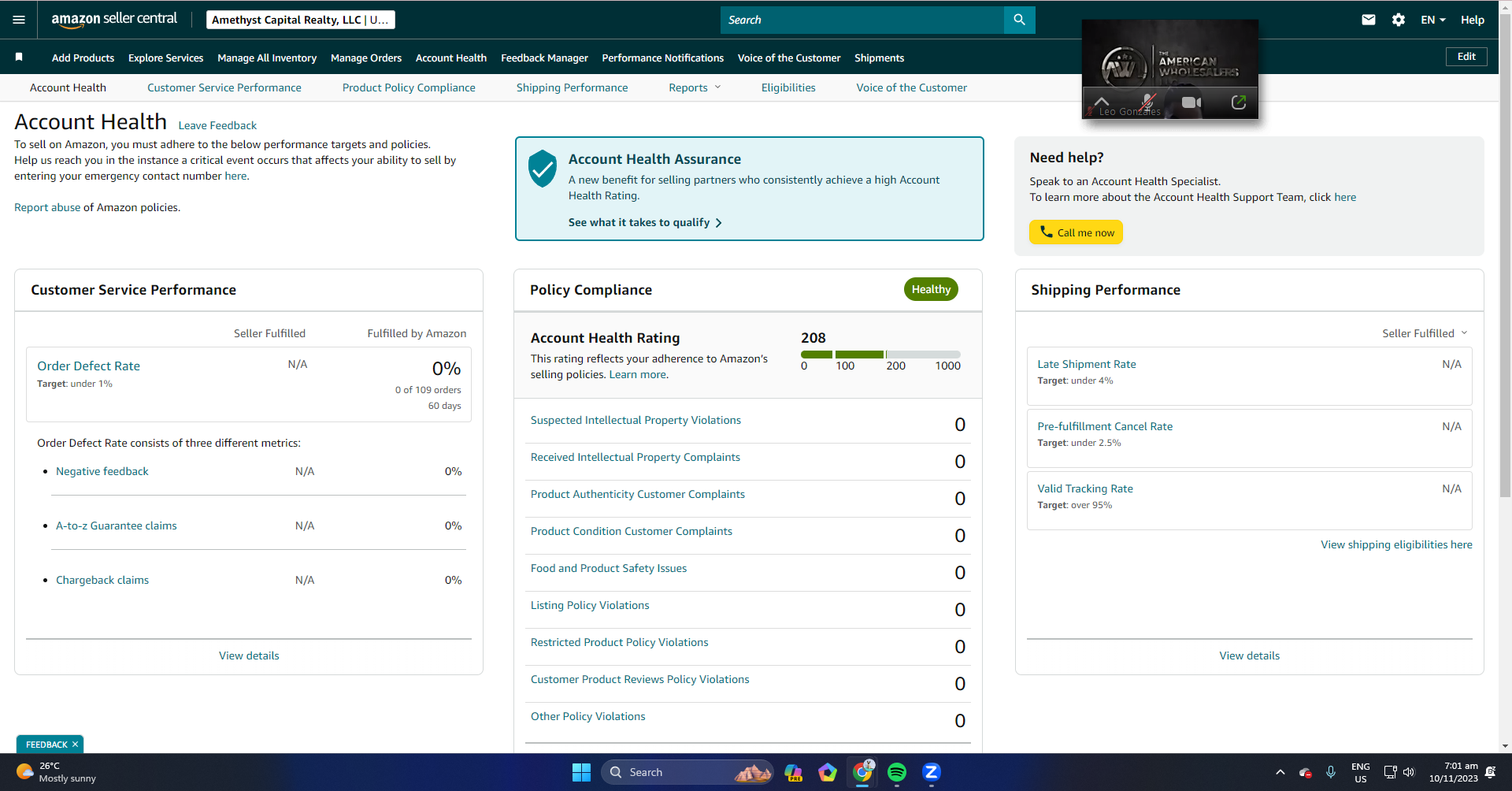Open Suspected Intellectual Property Violations link

[x=636, y=420]
